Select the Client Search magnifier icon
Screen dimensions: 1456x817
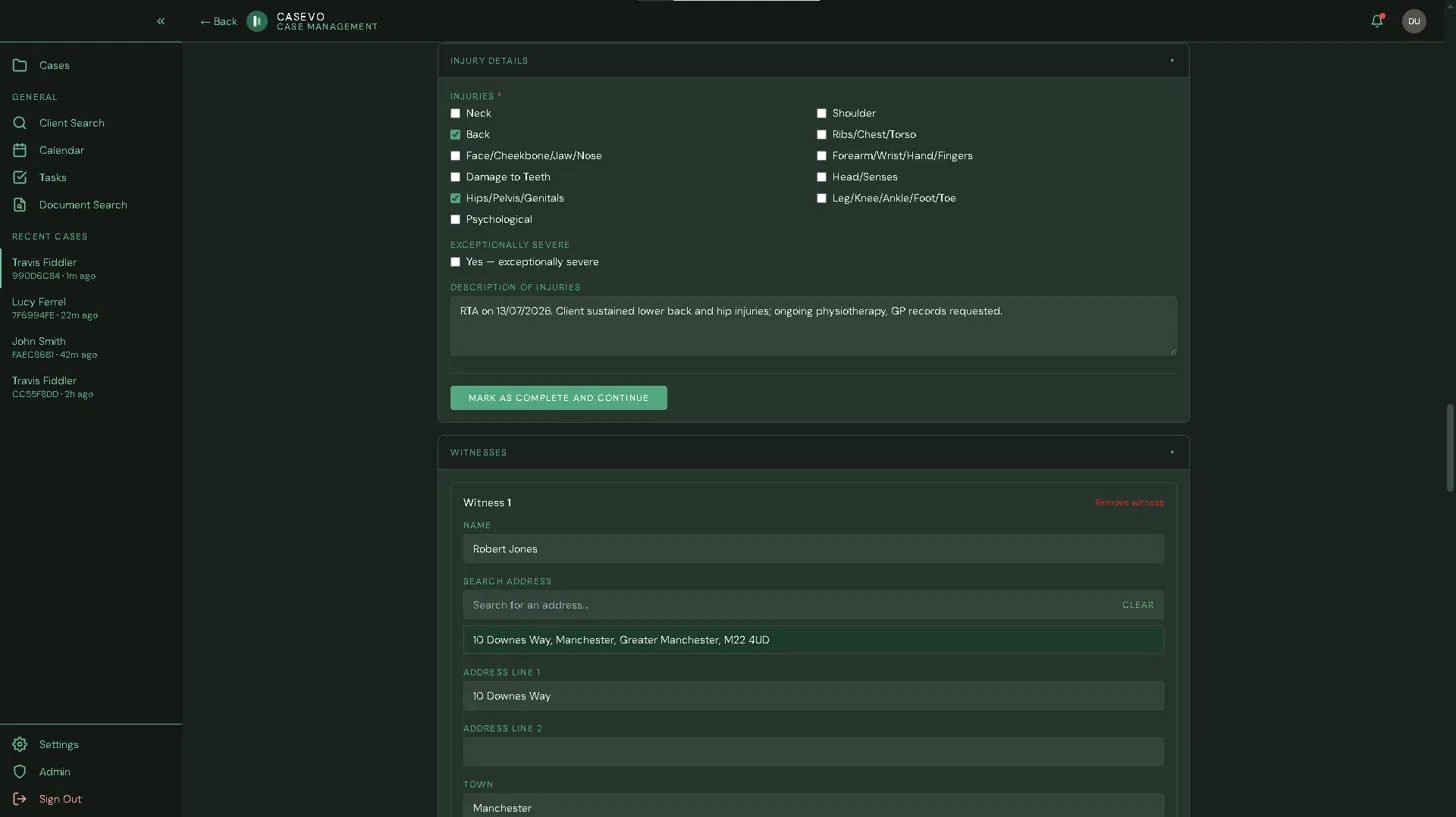click(x=20, y=123)
